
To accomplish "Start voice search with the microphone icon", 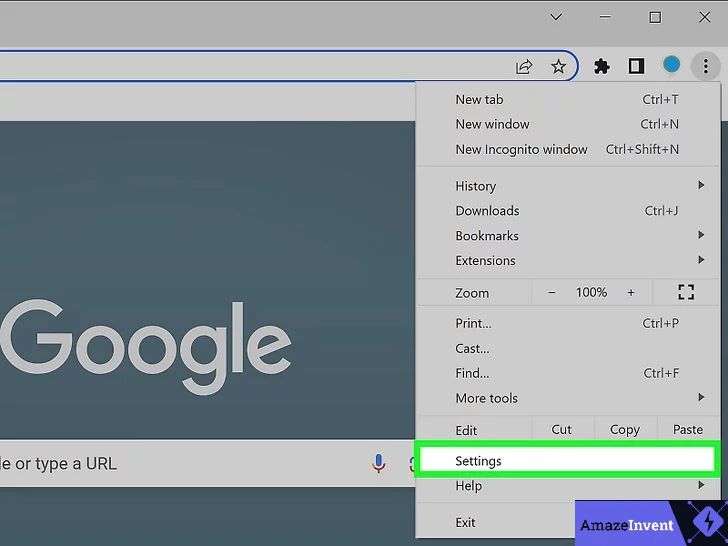I will coord(378,463).
